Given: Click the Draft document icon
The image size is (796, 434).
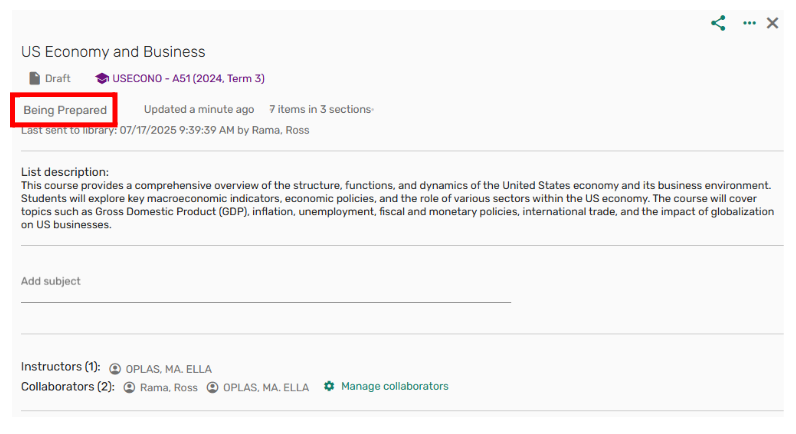Looking at the screenshot, I should click(x=35, y=78).
